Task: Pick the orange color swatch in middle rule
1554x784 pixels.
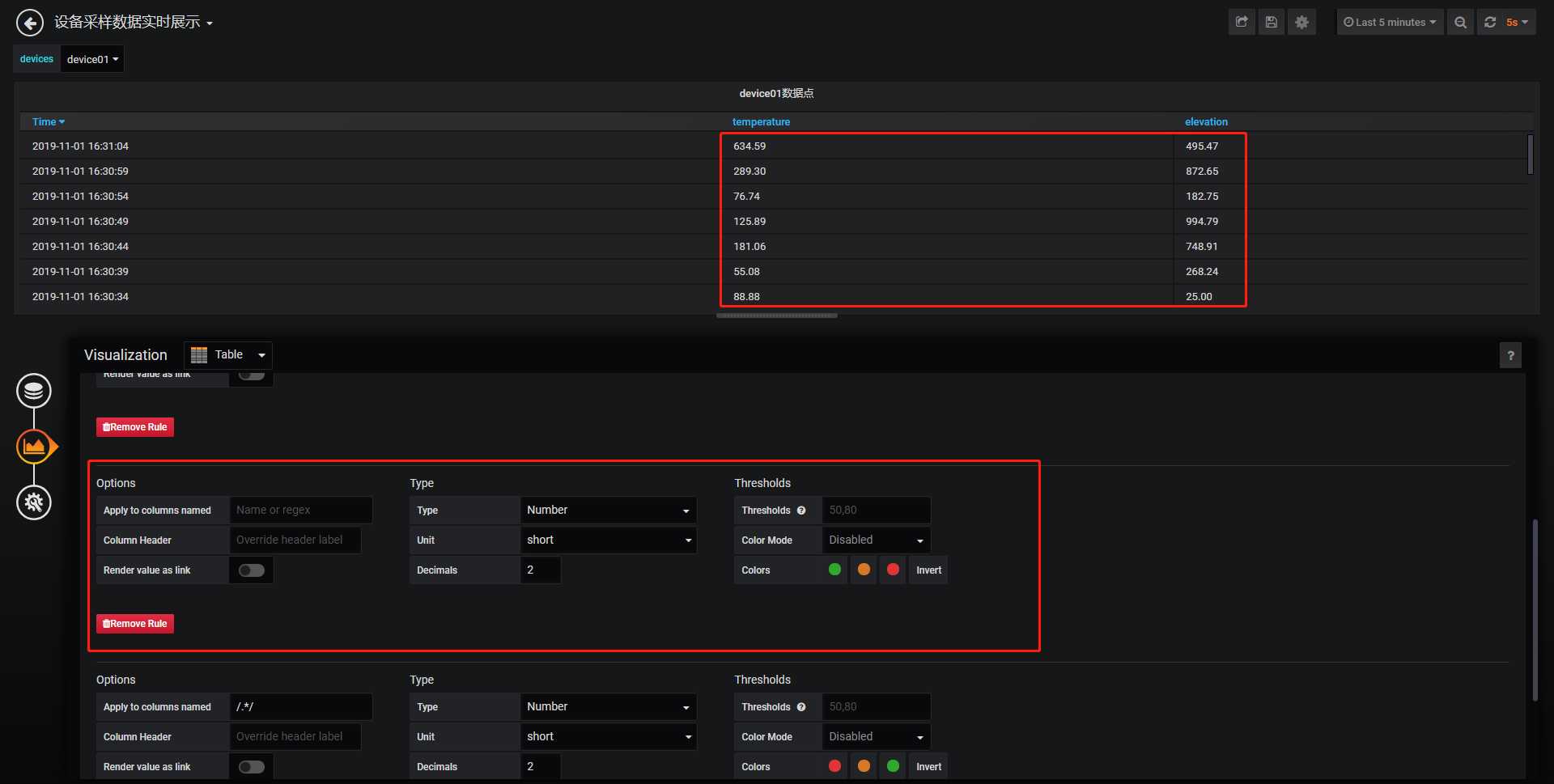Action: pos(864,570)
